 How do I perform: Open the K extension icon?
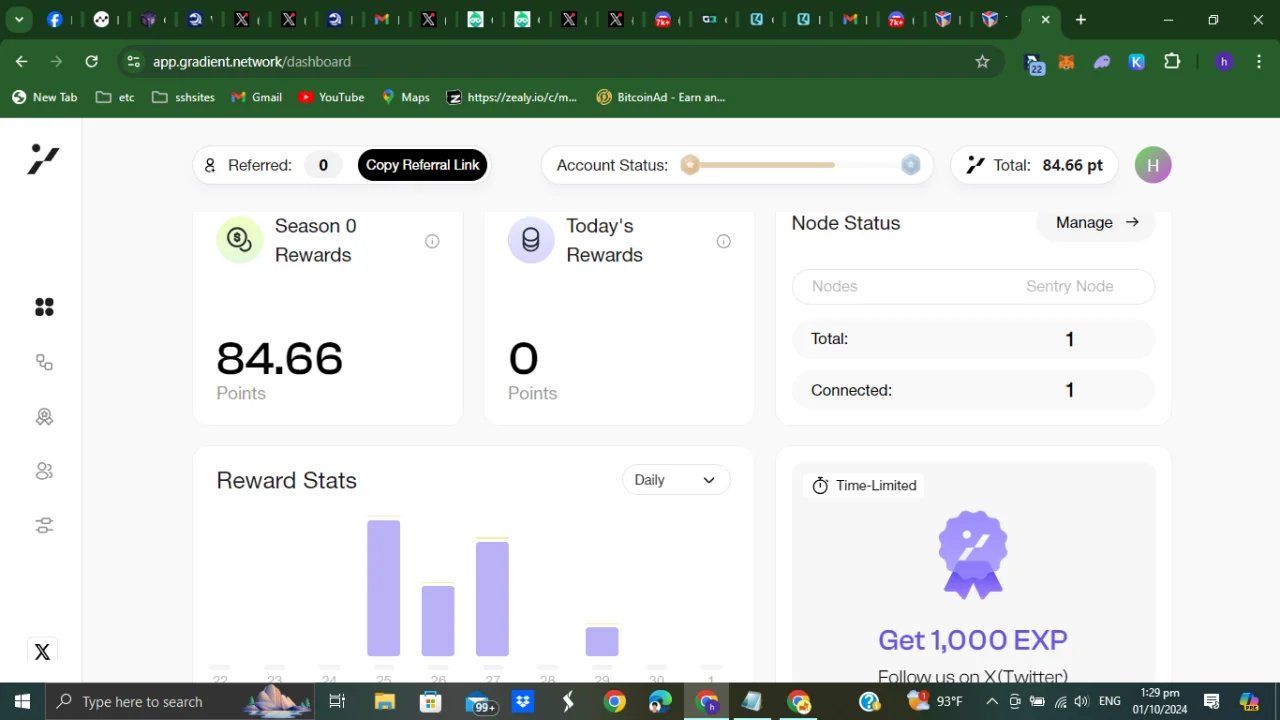1137,62
